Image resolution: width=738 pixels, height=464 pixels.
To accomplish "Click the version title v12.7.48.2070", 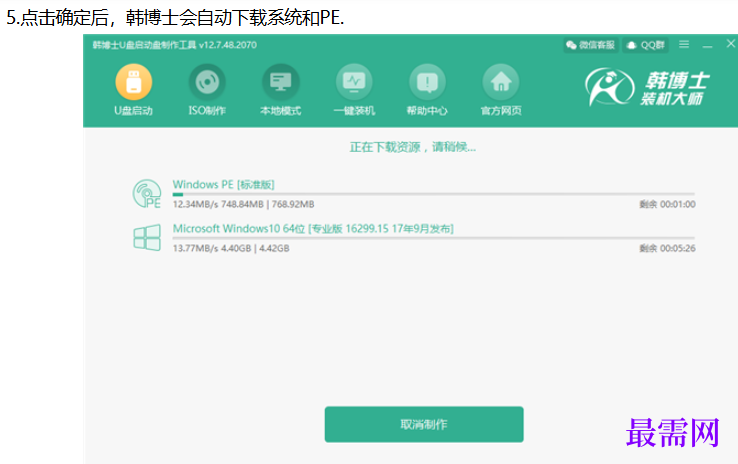I will tap(227, 45).
